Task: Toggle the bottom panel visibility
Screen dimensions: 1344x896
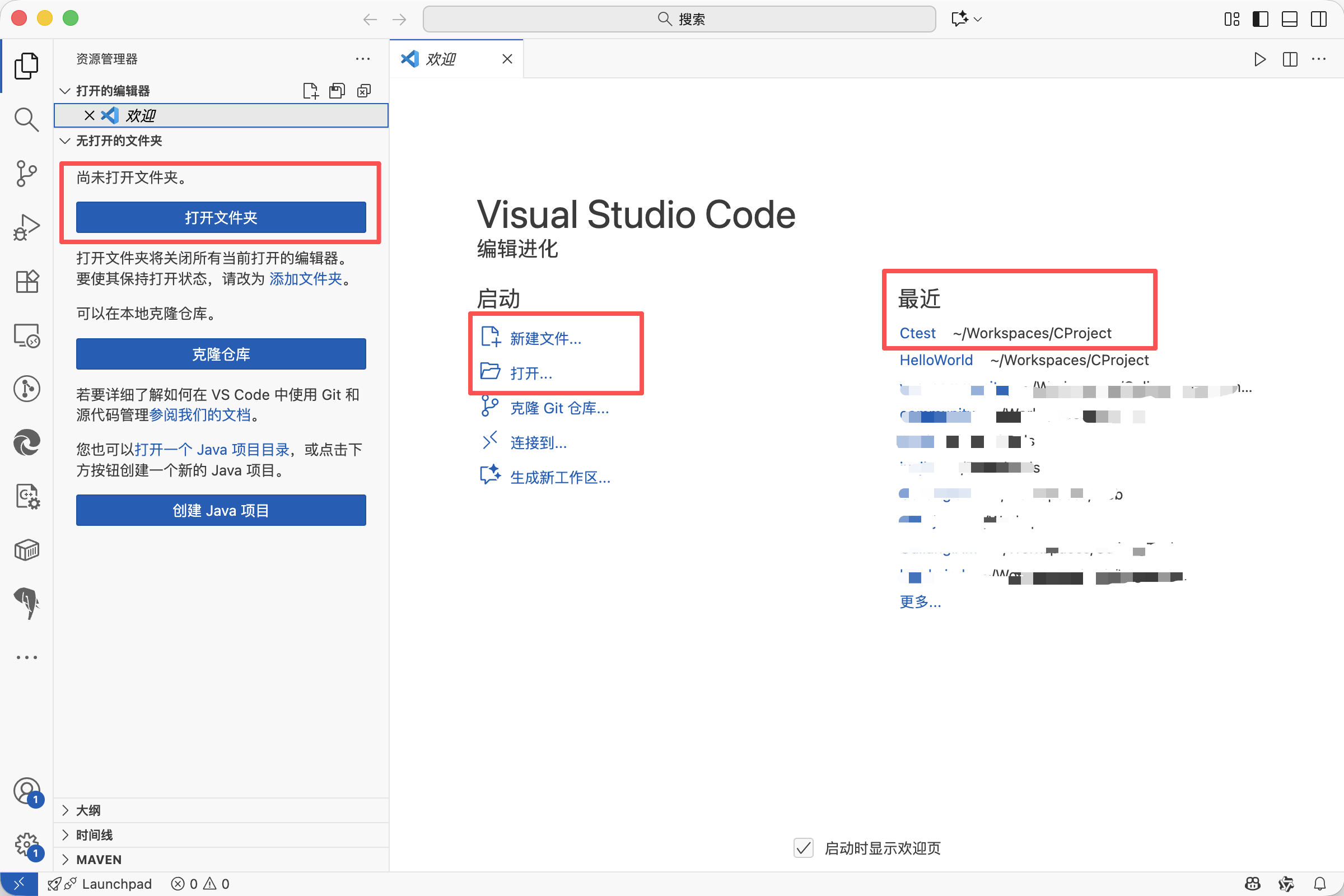Action: (x=1290, y=19)
